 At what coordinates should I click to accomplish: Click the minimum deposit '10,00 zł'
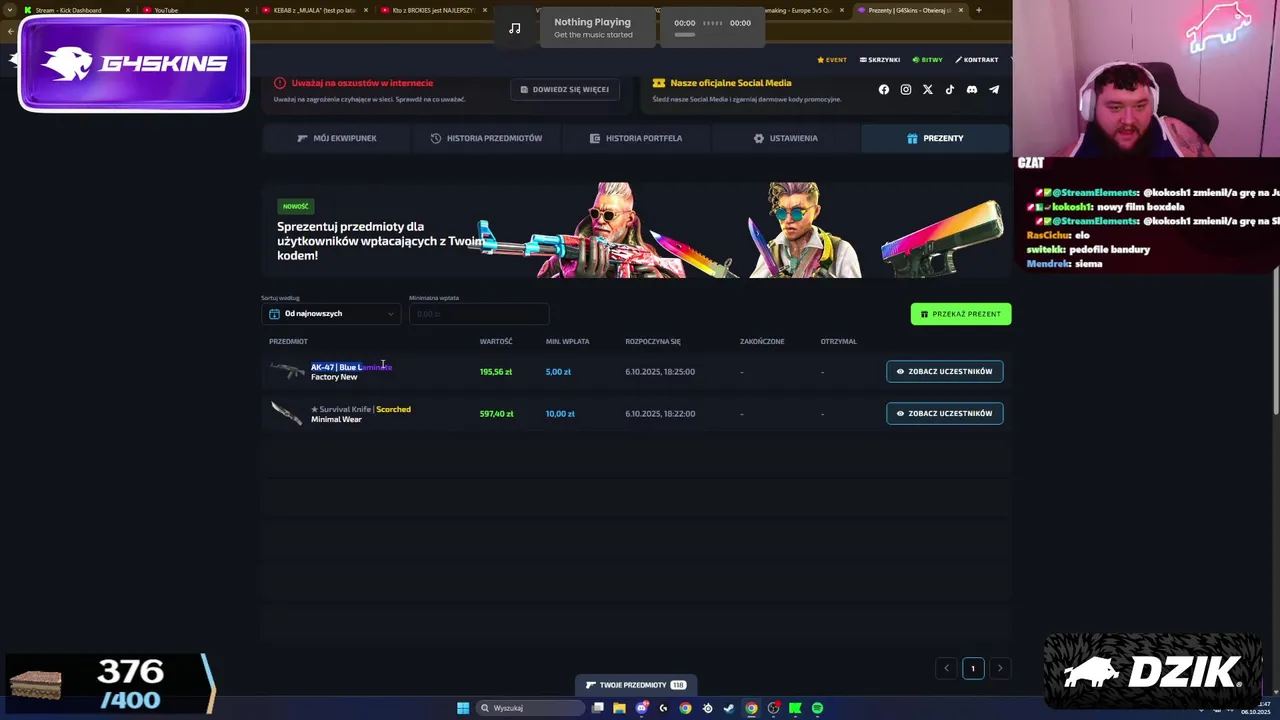(560, 414)
